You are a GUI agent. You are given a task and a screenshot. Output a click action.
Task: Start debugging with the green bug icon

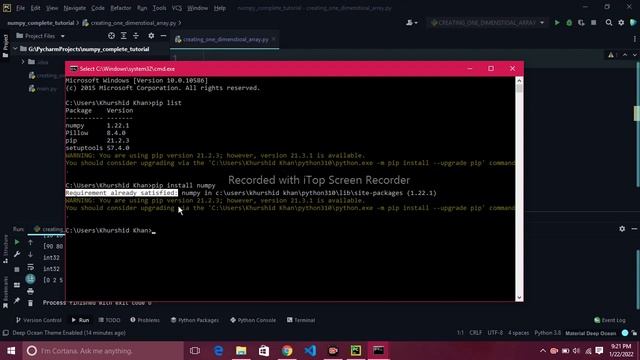(569, 23)
